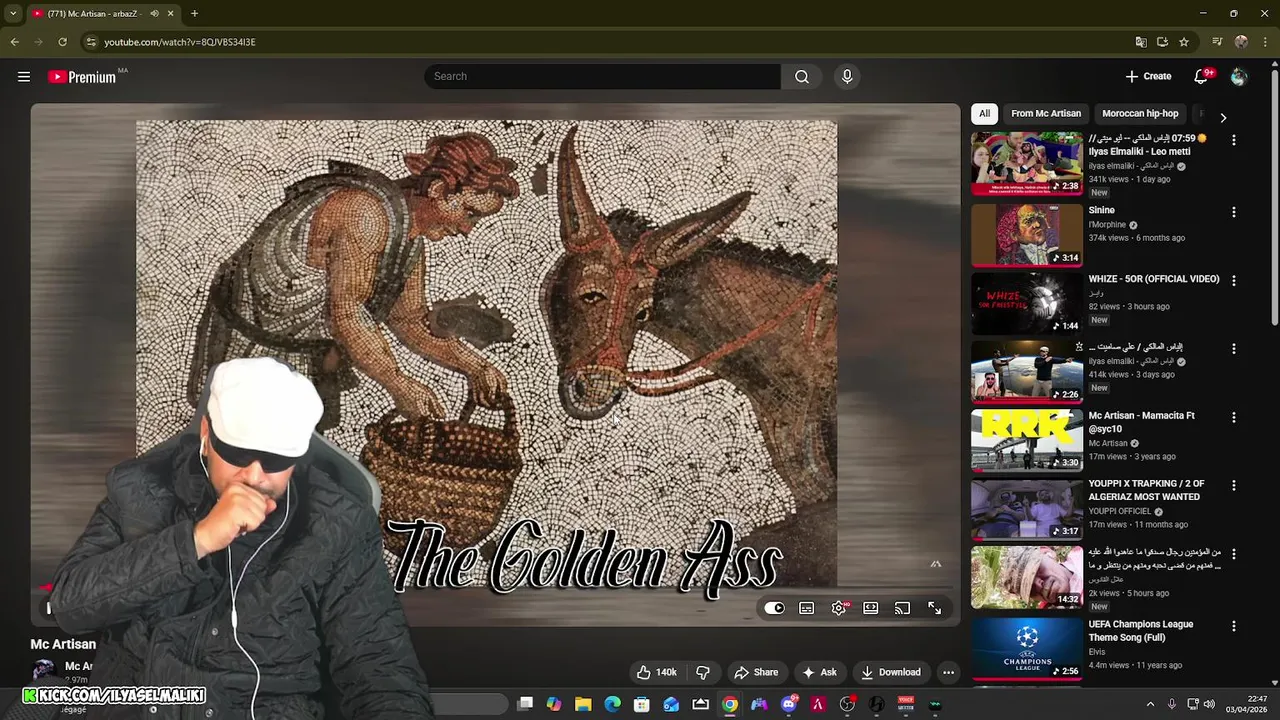Open options for UEFA Champions League video
Image resolution: width=1280 pixels, height=720 pixels.
pos(1234,626)
